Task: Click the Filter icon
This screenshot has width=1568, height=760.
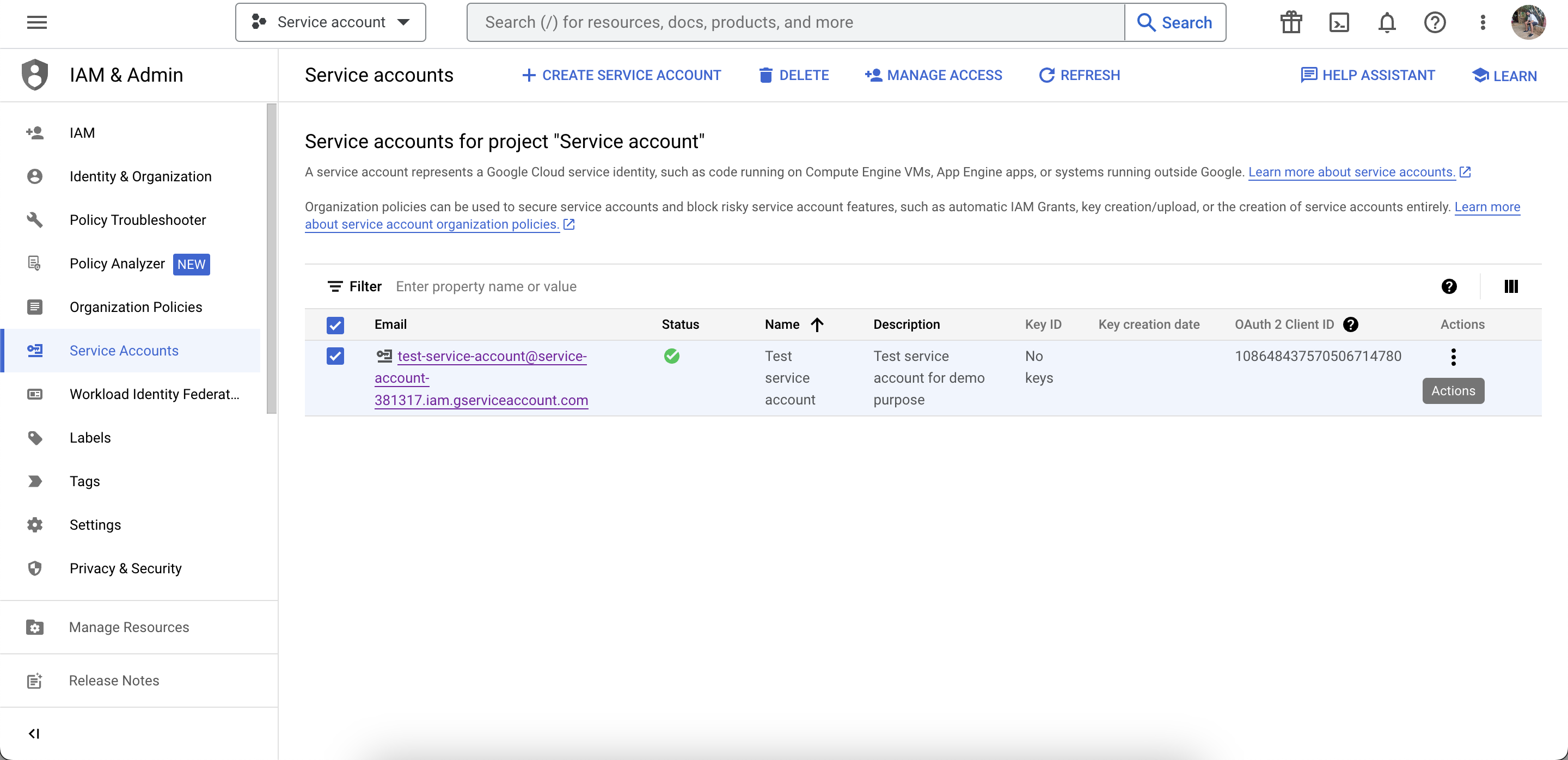Action: pyautogui.click(x=335, y=286)
